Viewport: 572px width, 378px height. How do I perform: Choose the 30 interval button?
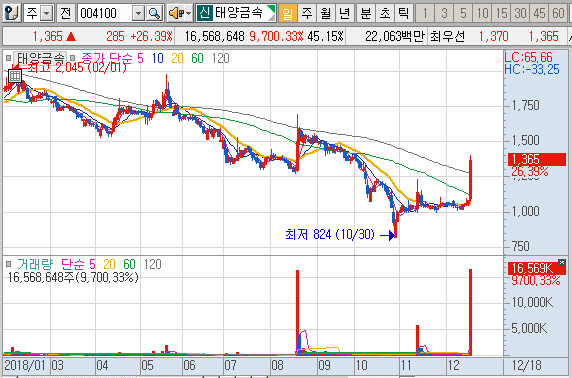click(x=520, y=14)
